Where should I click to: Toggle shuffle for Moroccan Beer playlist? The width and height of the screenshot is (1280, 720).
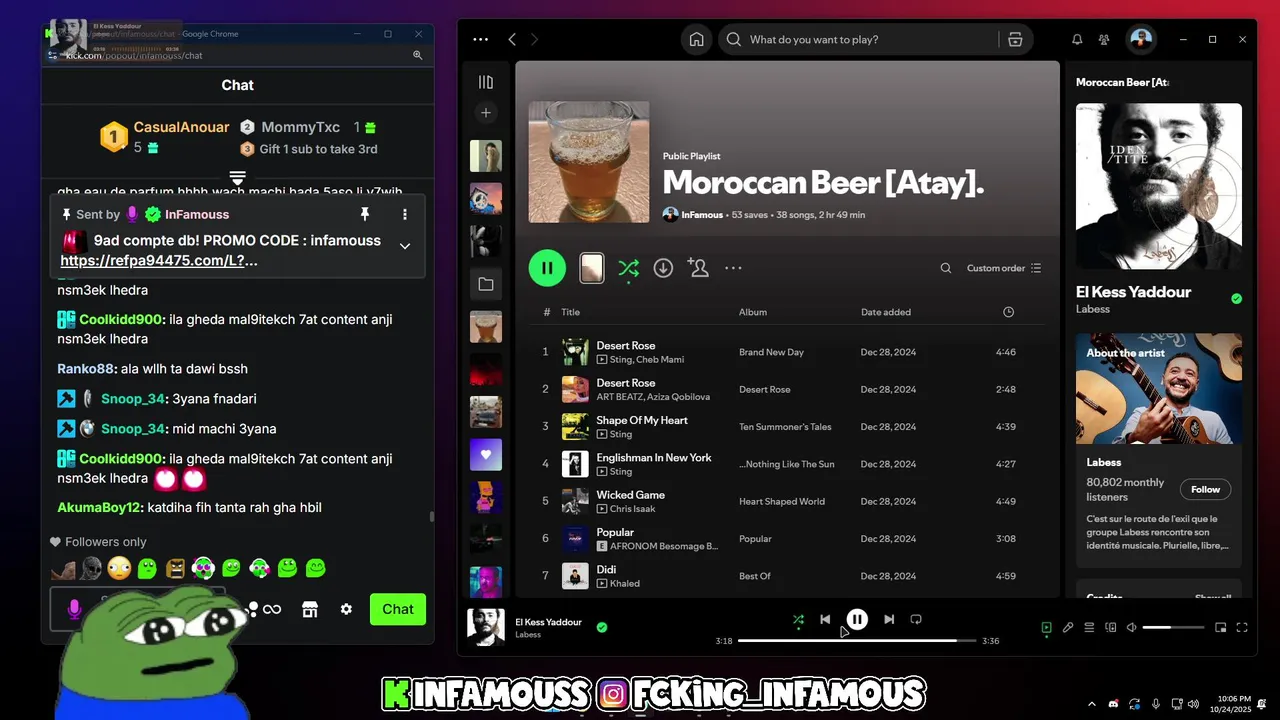pyautogui.click(x=628, y=268)
